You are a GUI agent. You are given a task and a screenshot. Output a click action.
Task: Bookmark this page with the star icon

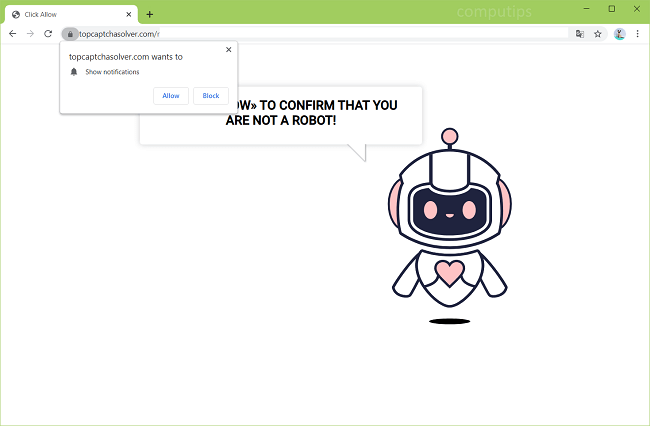[x=598, y=33]
